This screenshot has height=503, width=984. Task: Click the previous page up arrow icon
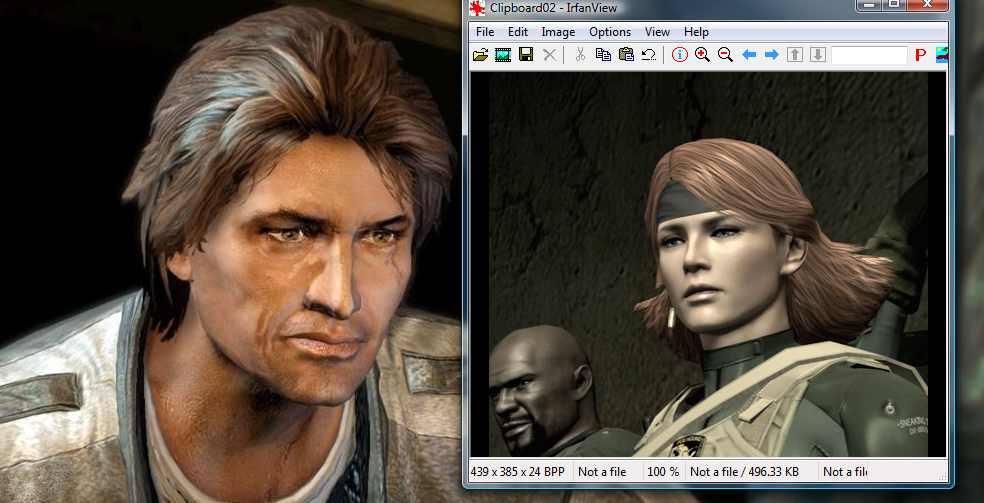[x=794, y=55]
